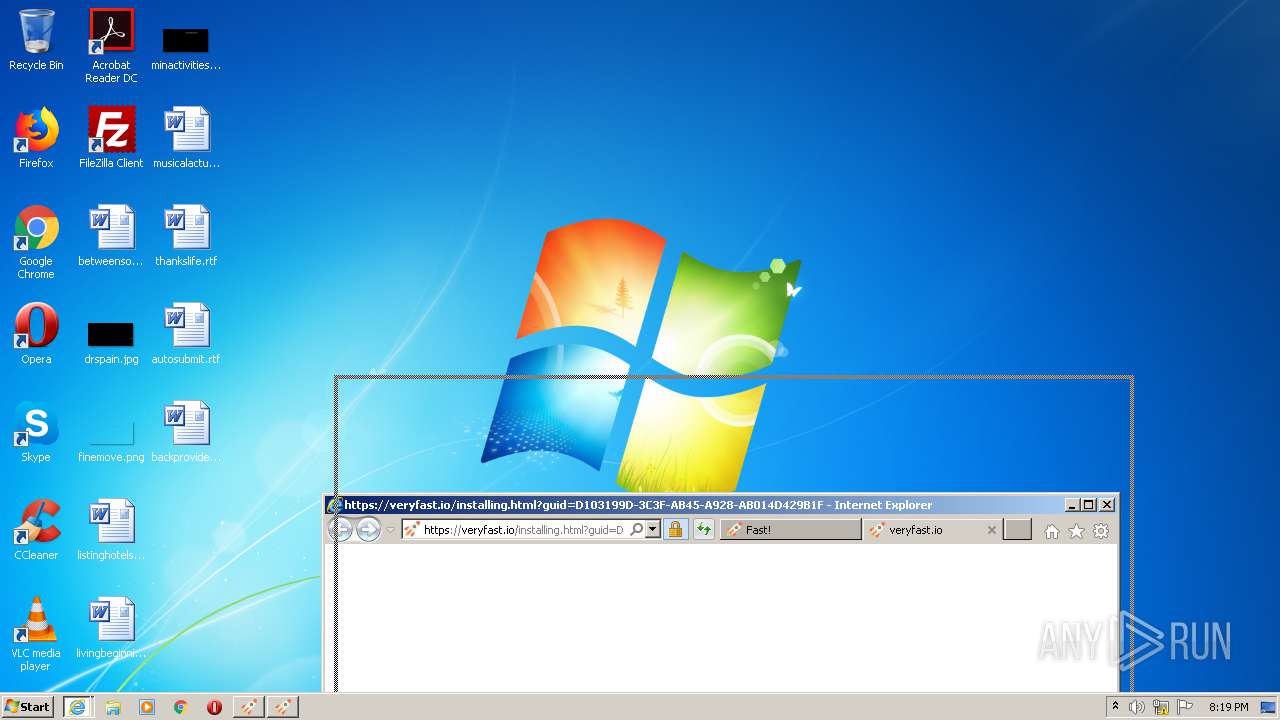Select the musicalactu Word document

click(186, 138)
